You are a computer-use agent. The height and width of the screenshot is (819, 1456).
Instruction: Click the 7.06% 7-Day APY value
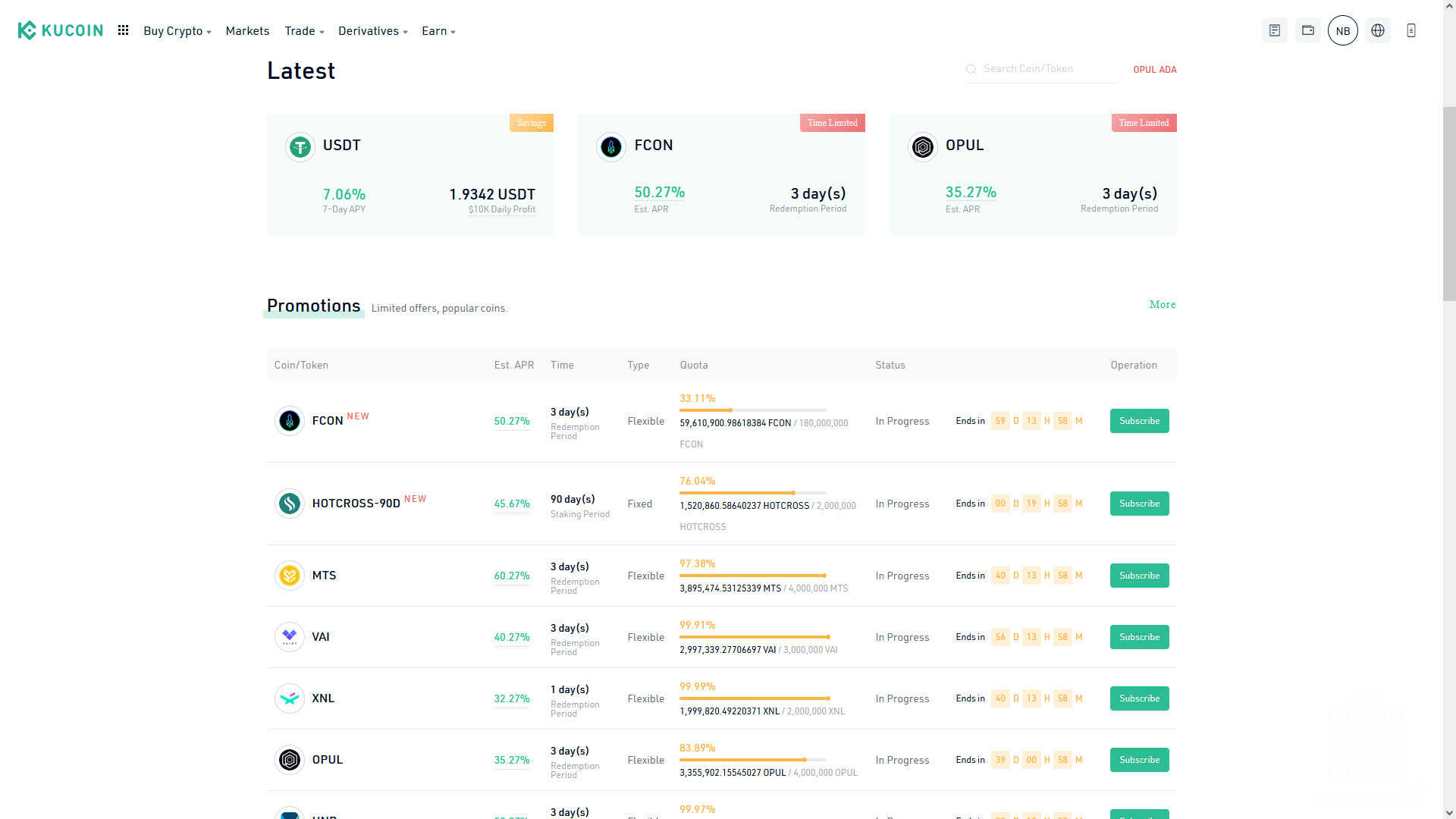click(344, 194)
